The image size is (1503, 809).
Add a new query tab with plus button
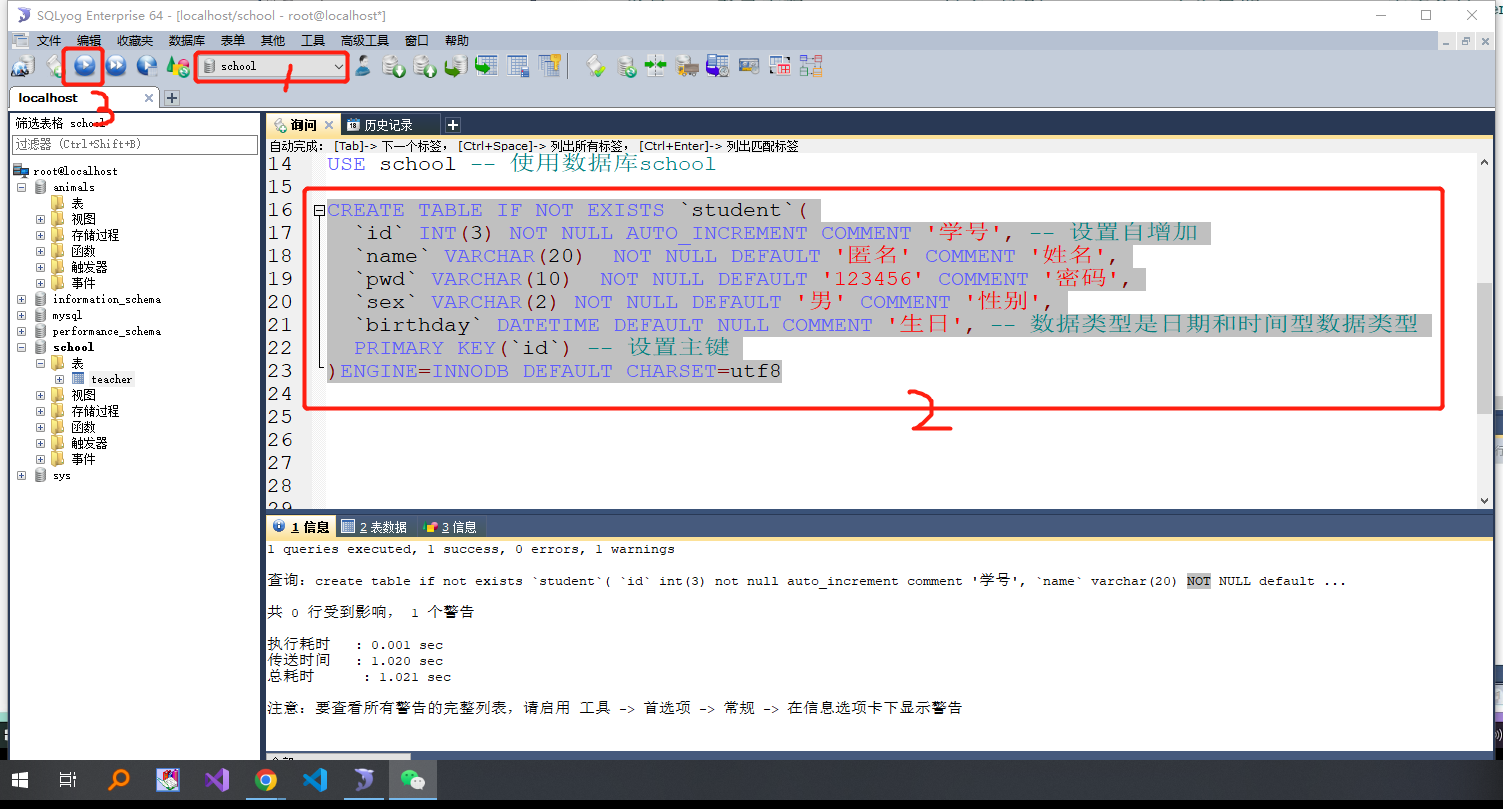(x=452, y=125)
